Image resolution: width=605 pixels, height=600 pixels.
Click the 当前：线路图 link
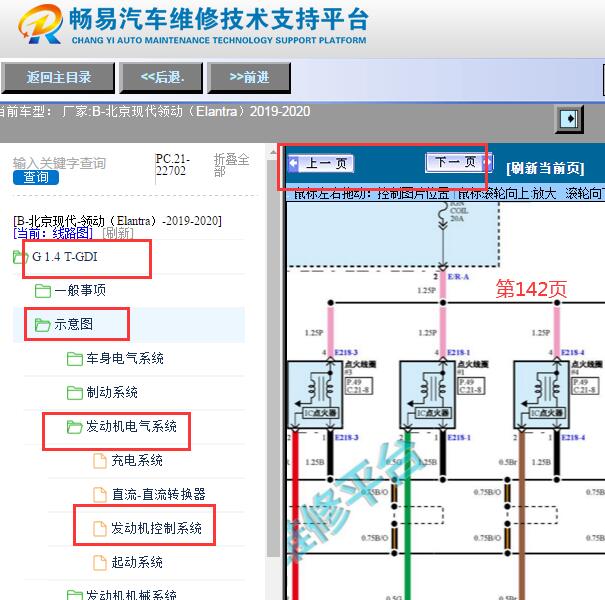52,233
